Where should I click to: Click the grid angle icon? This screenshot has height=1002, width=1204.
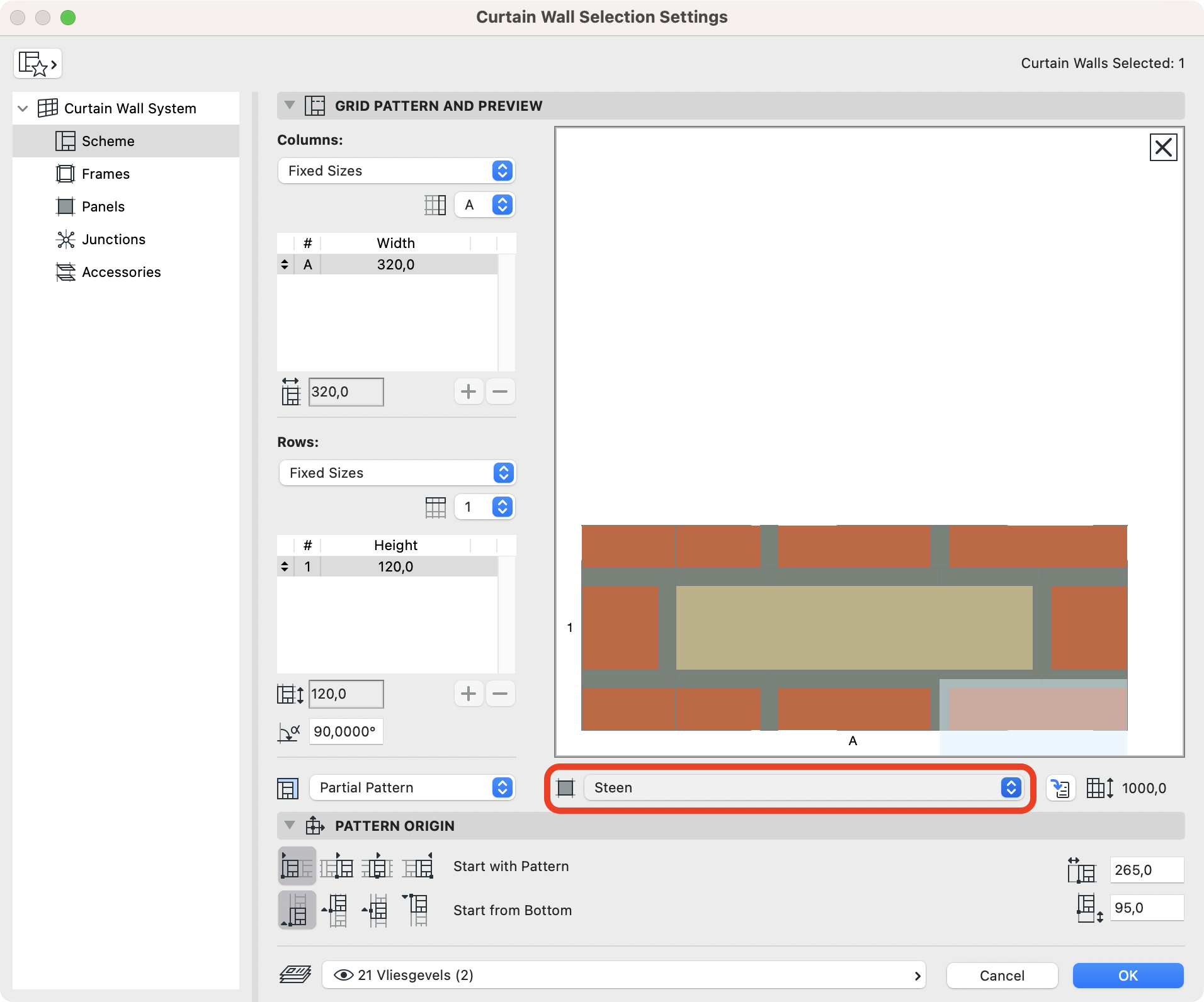pos(289,732)
